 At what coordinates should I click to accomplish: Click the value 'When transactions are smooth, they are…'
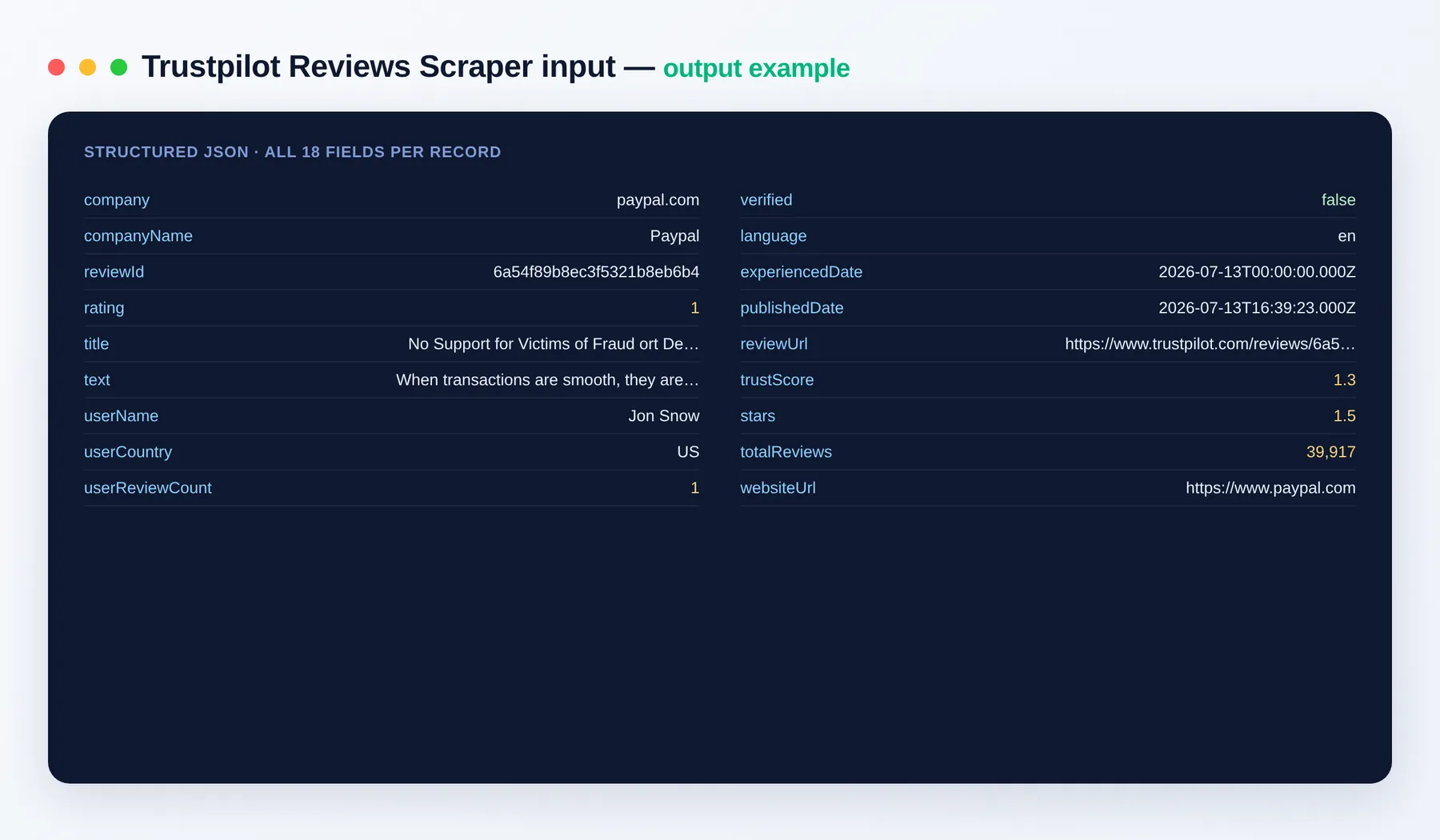point(547,380)
